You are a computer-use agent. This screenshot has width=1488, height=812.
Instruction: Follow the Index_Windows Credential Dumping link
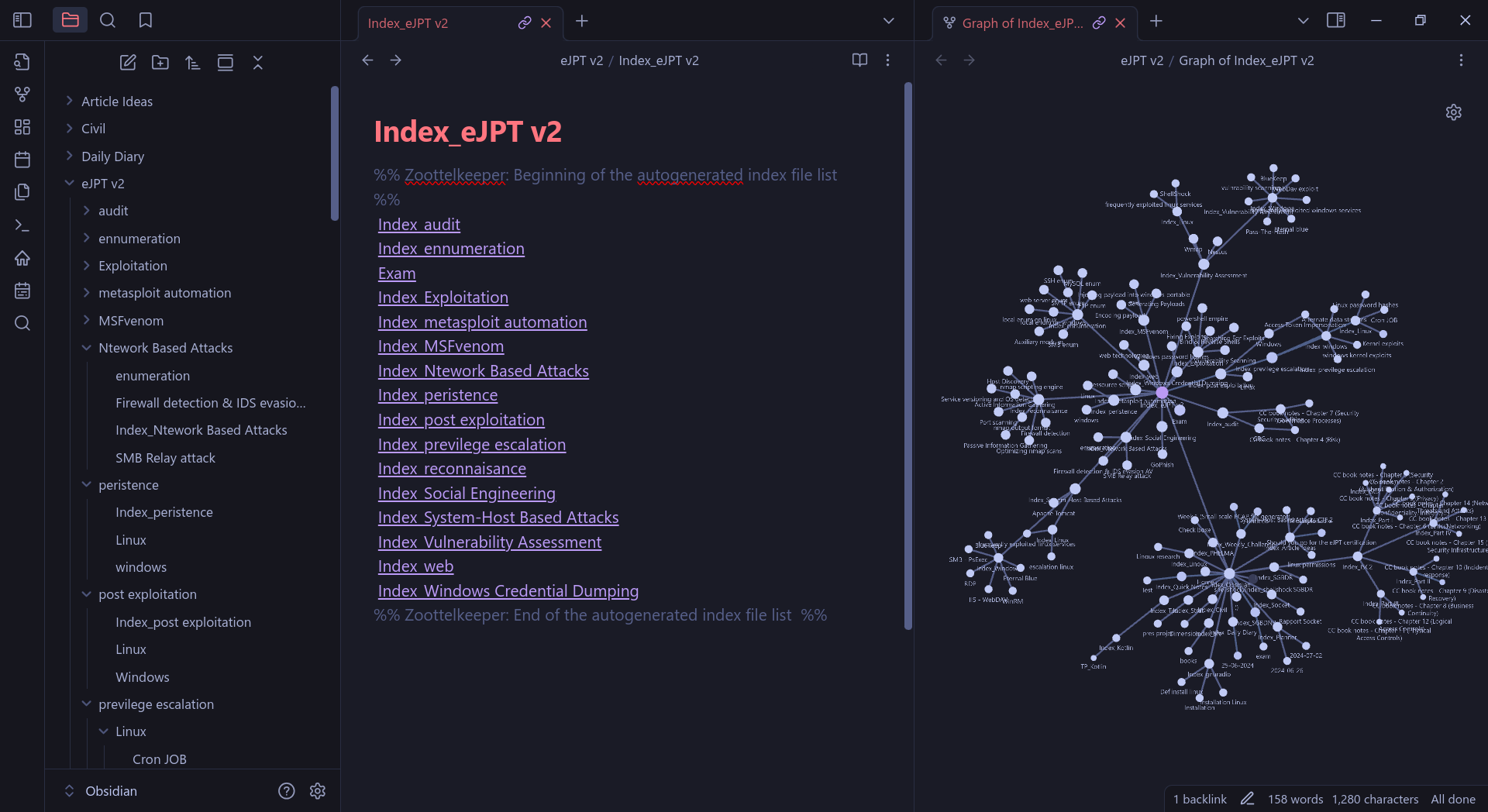508,591
